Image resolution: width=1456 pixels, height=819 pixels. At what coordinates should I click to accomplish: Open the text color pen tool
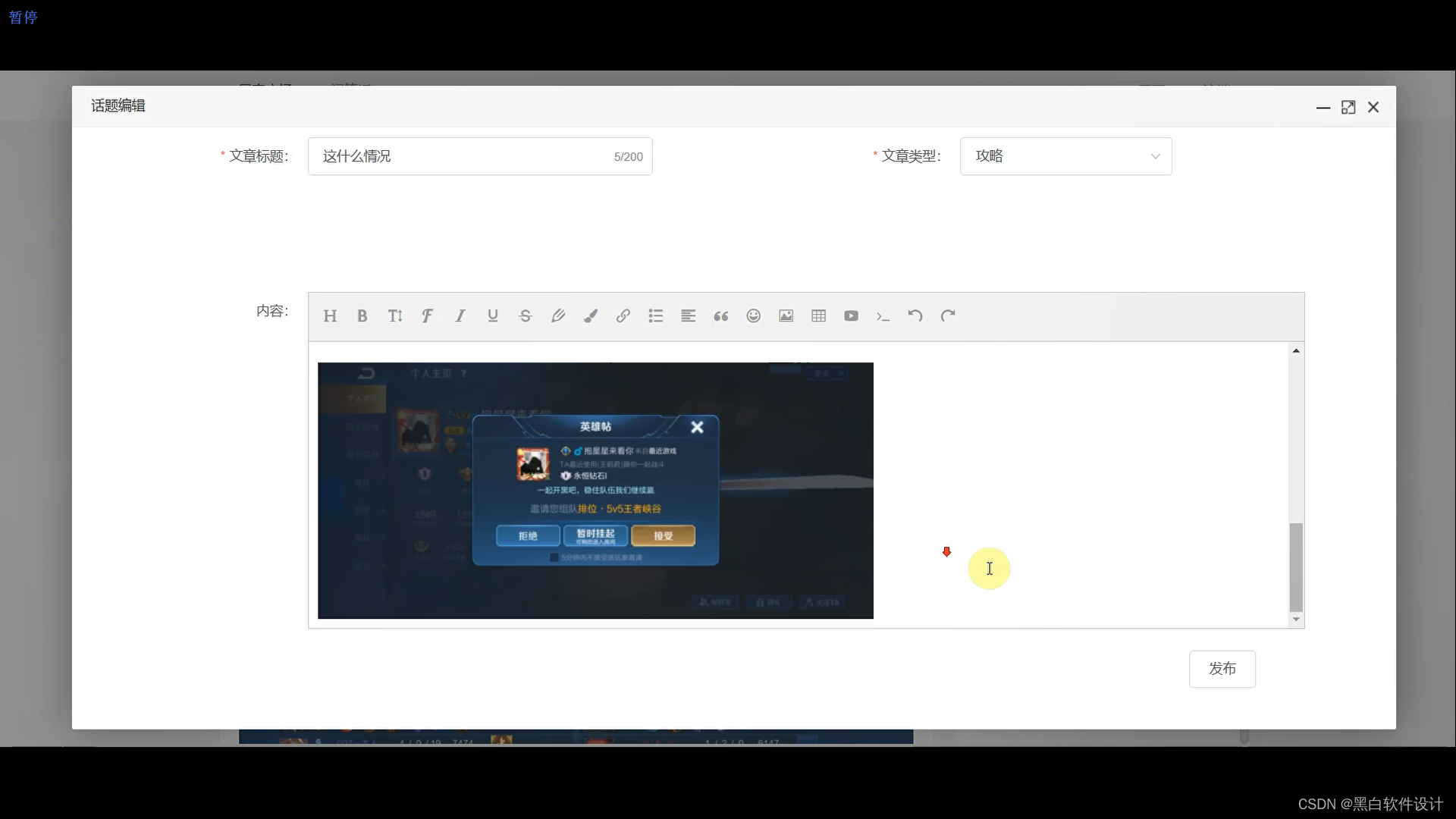[558, 316]
